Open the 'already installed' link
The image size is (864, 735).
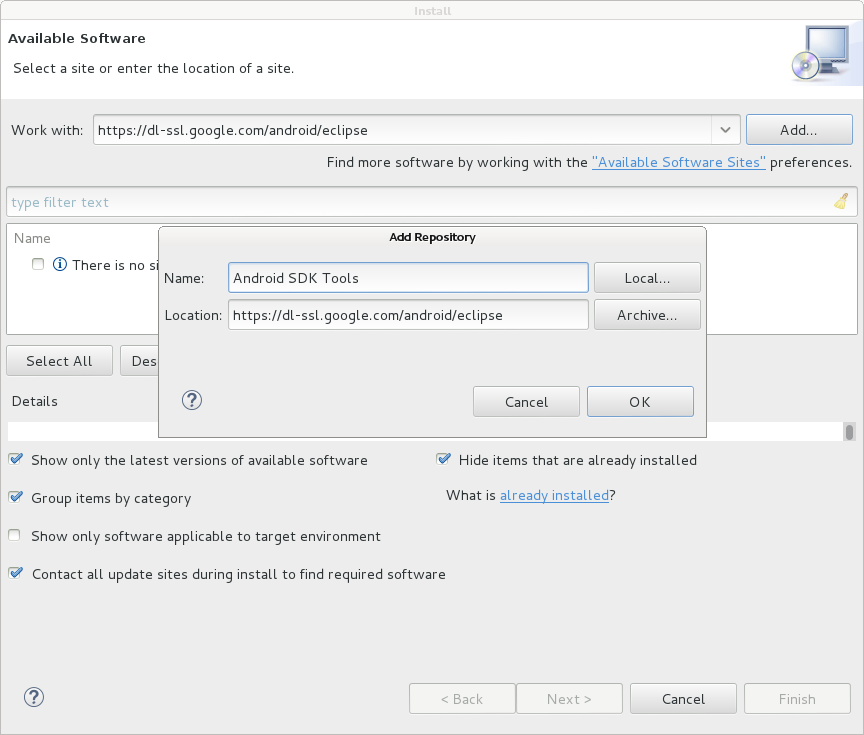pos(554,495)
